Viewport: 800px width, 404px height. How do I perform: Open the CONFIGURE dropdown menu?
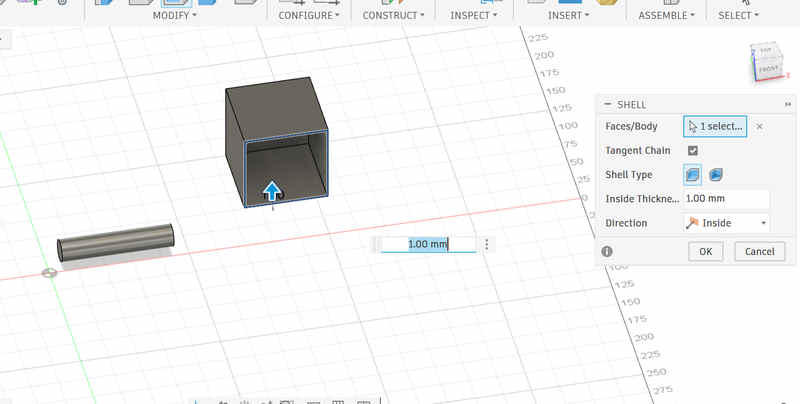click(x=309, y=15)
